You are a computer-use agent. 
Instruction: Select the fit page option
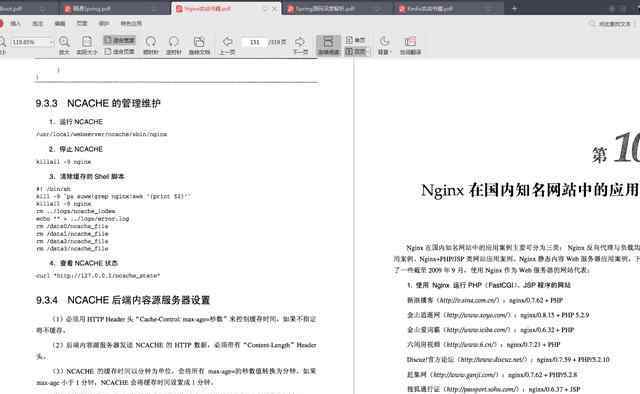pos(119,51)
